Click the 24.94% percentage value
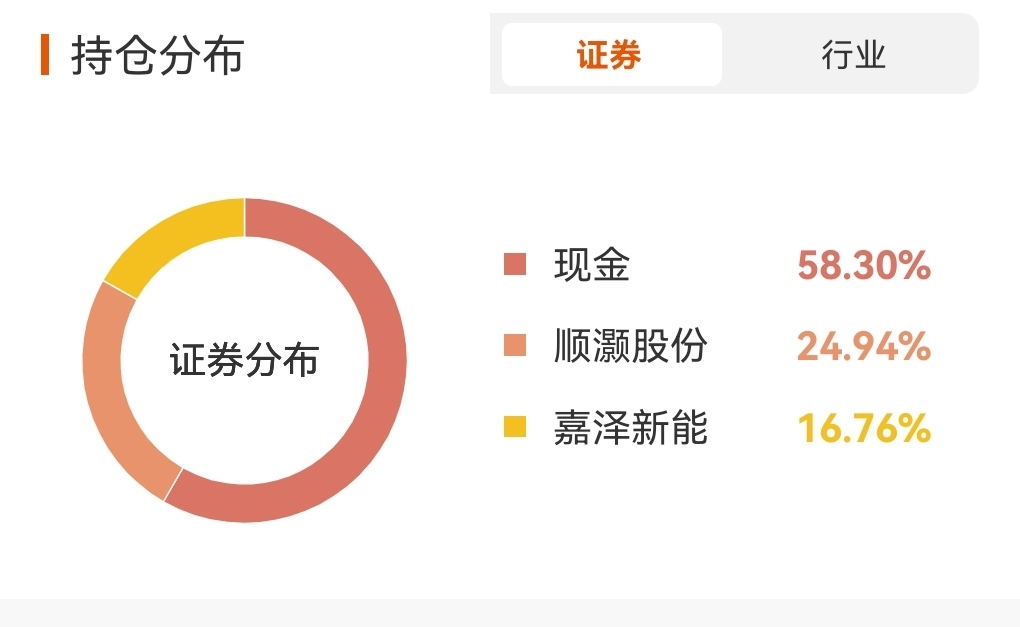 pyautogui.click(x=864, y=346)
